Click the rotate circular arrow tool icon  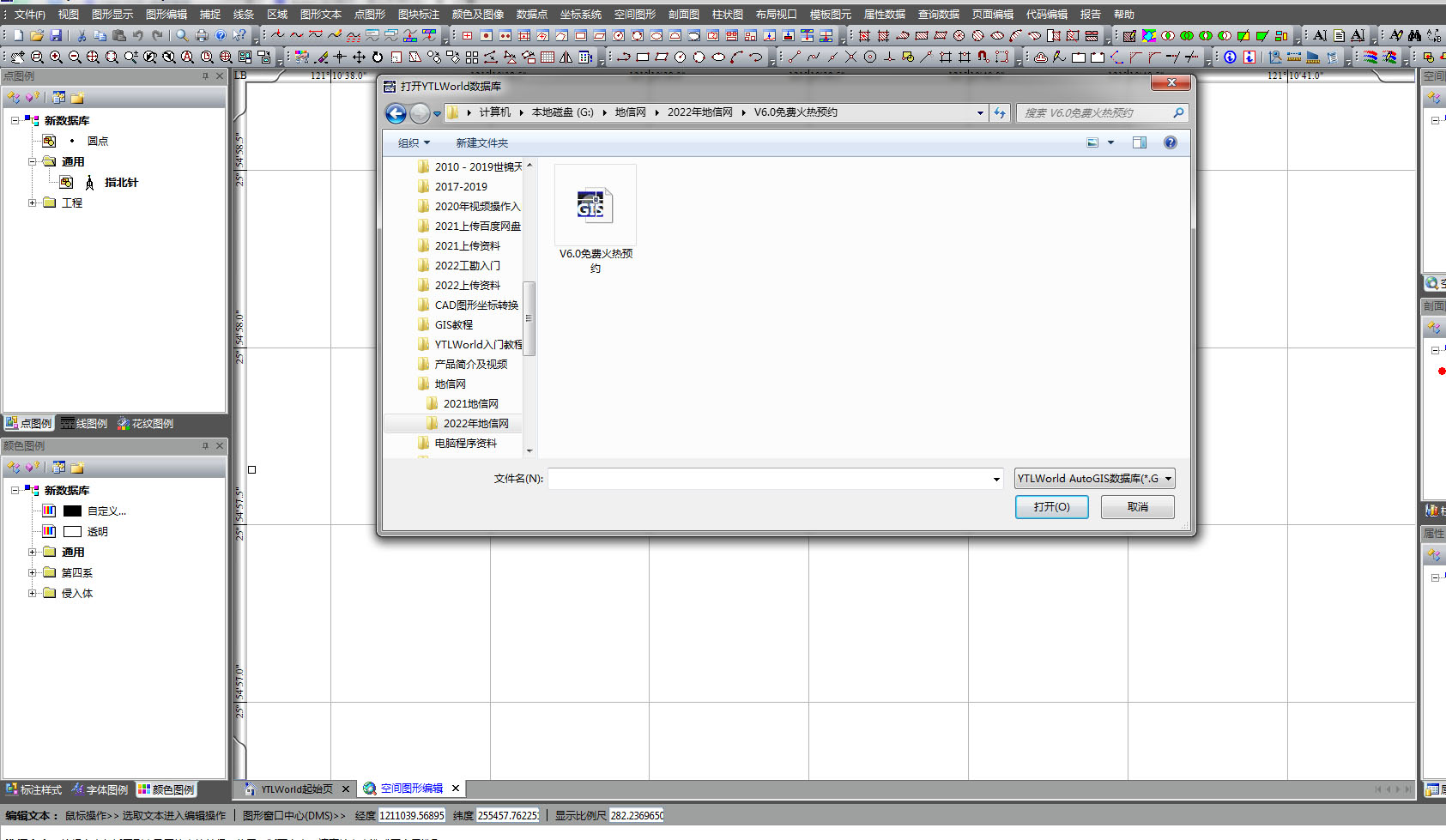coord(378,57)
